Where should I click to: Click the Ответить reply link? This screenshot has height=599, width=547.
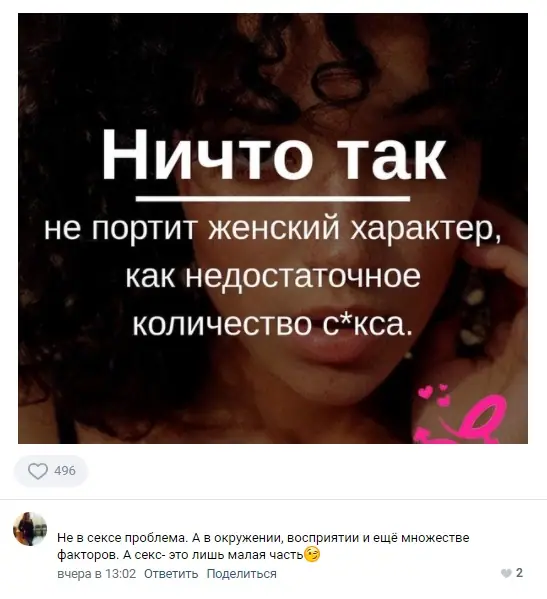pos(171,574)
